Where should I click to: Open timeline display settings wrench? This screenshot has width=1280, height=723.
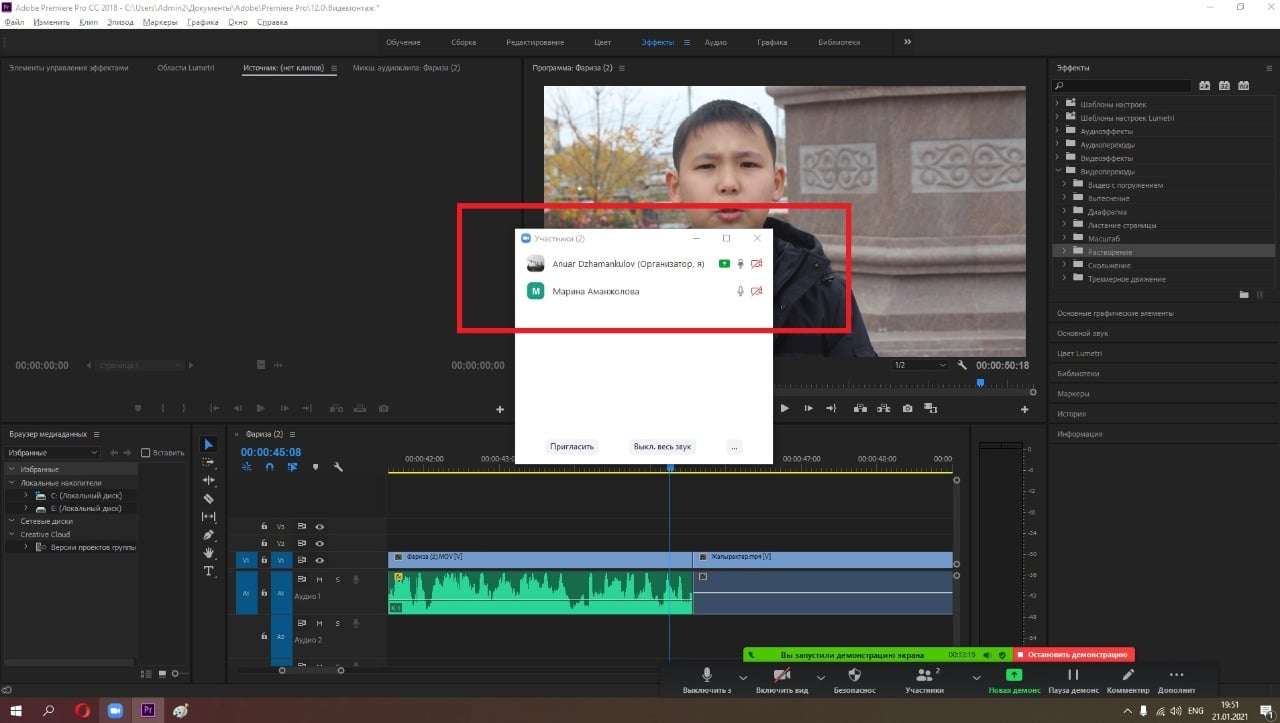[338, 467]
